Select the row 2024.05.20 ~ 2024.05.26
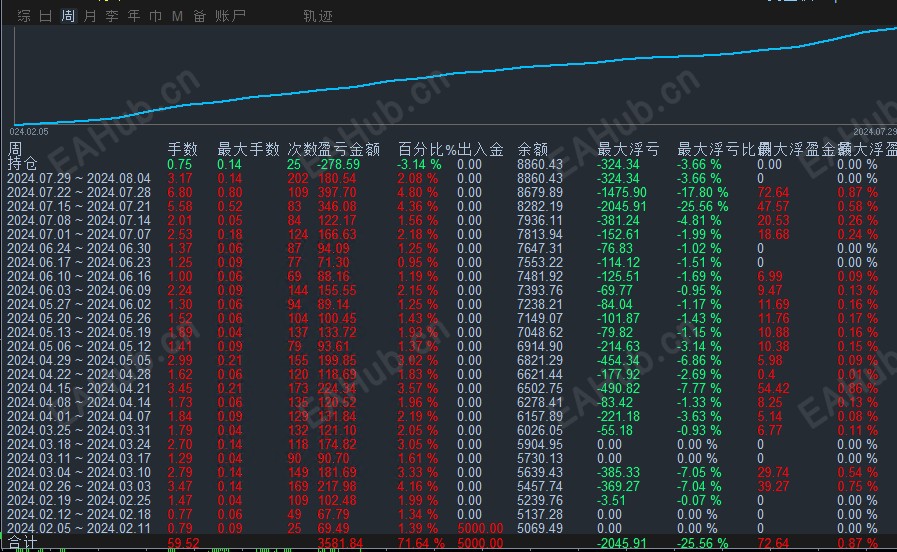 pyautogui.click(x=448, y=319)
